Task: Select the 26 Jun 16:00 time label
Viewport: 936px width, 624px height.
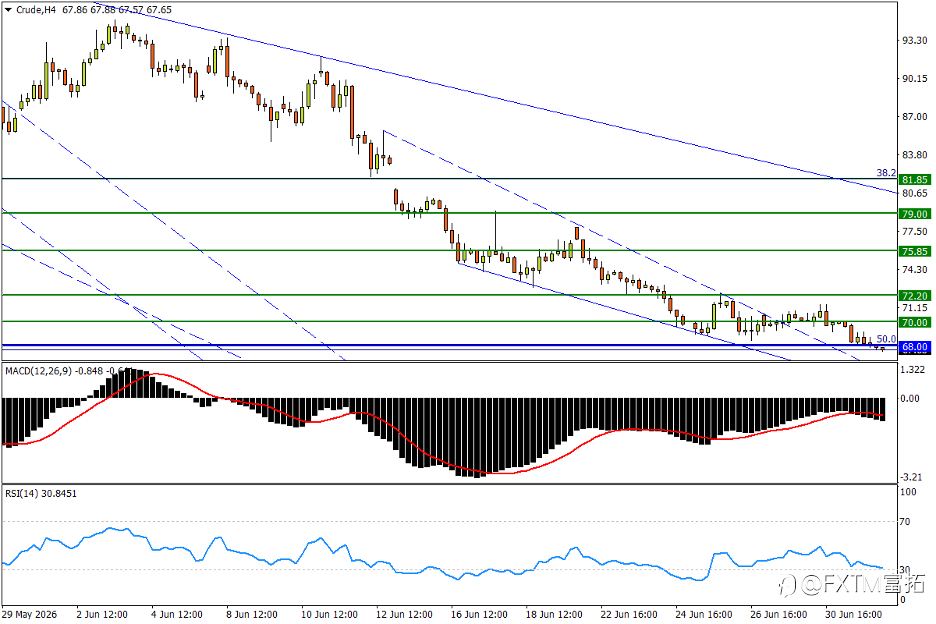Action: pyautogui.click(x=778, y=614)
